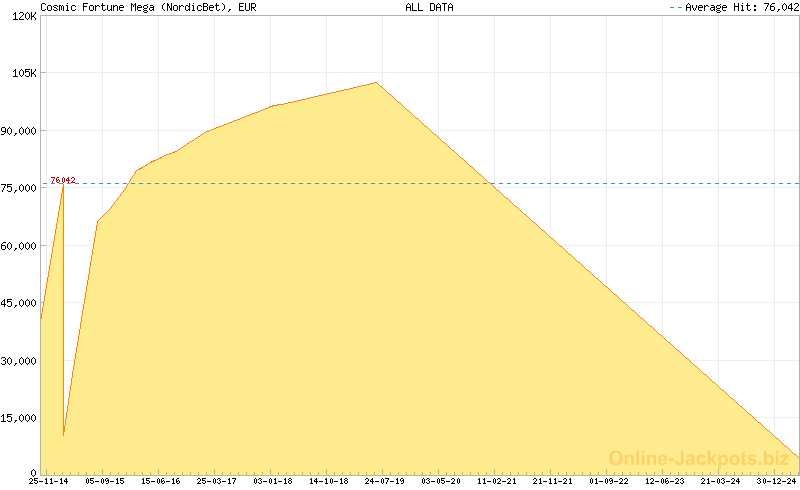Click the lowest dip point after first hit
The image size is (800, 490).
pos(64,435)
